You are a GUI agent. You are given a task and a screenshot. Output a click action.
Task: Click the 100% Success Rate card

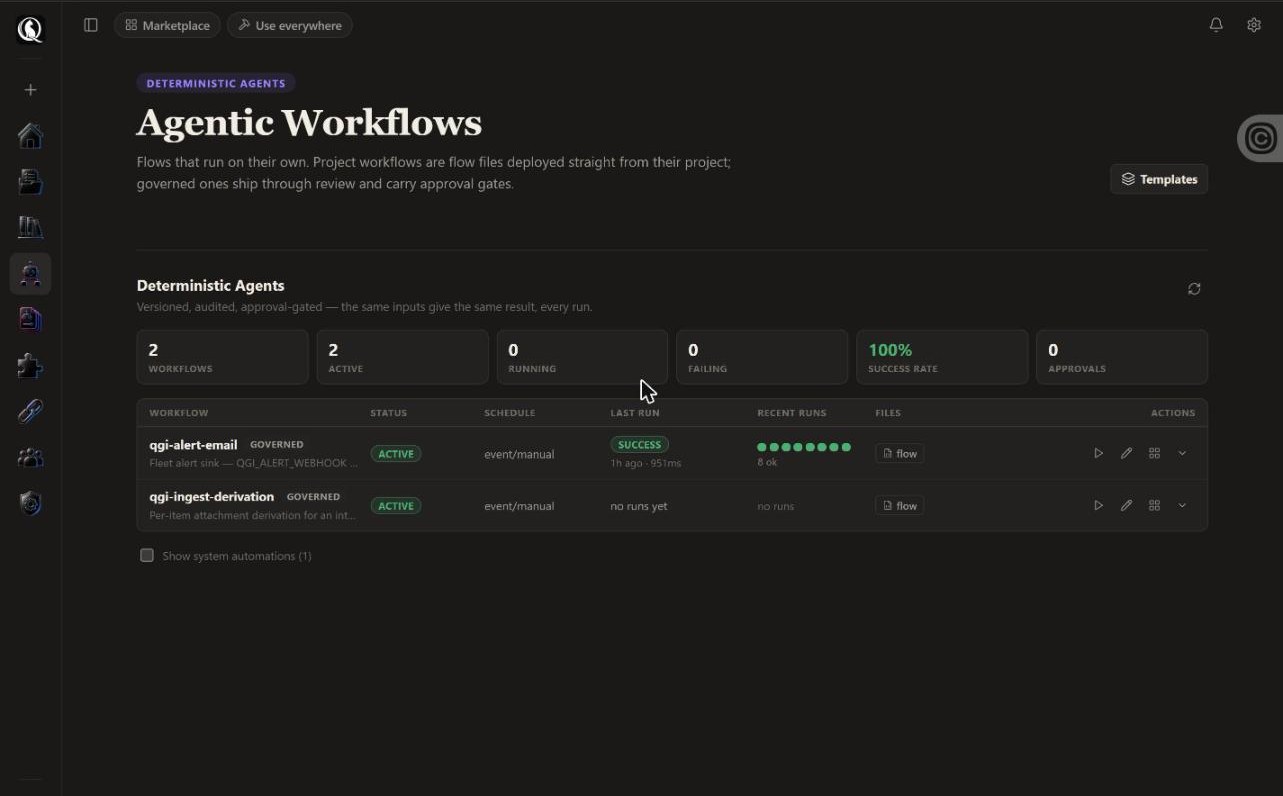coord(942,357)
